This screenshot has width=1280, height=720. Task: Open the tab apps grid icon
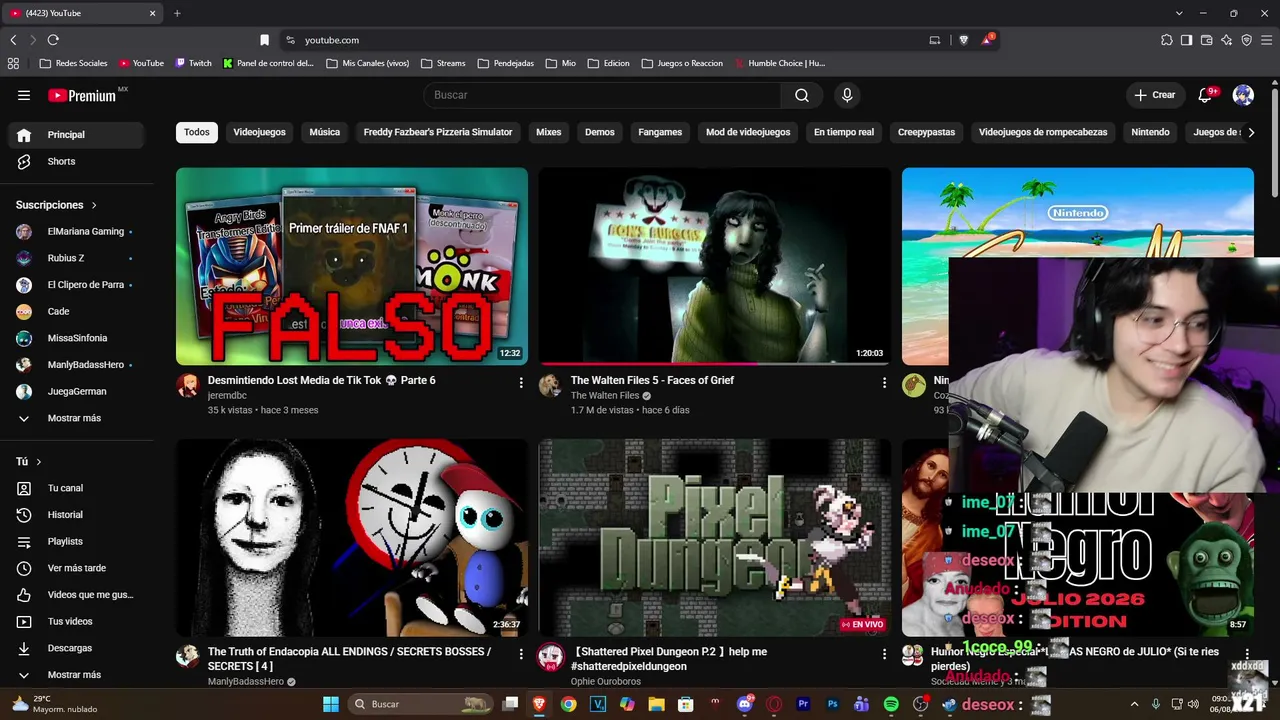click(13, 63)
